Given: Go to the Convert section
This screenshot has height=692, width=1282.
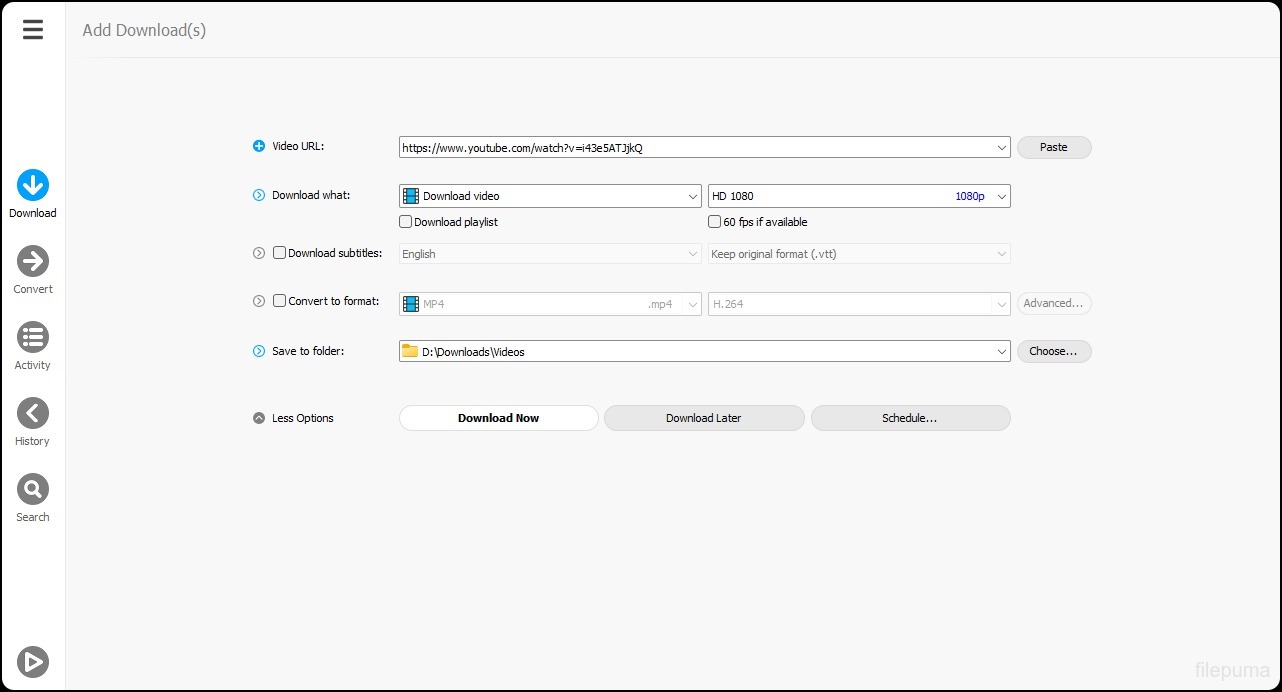Looking at the screenshot, I should (x=33, y=262).
